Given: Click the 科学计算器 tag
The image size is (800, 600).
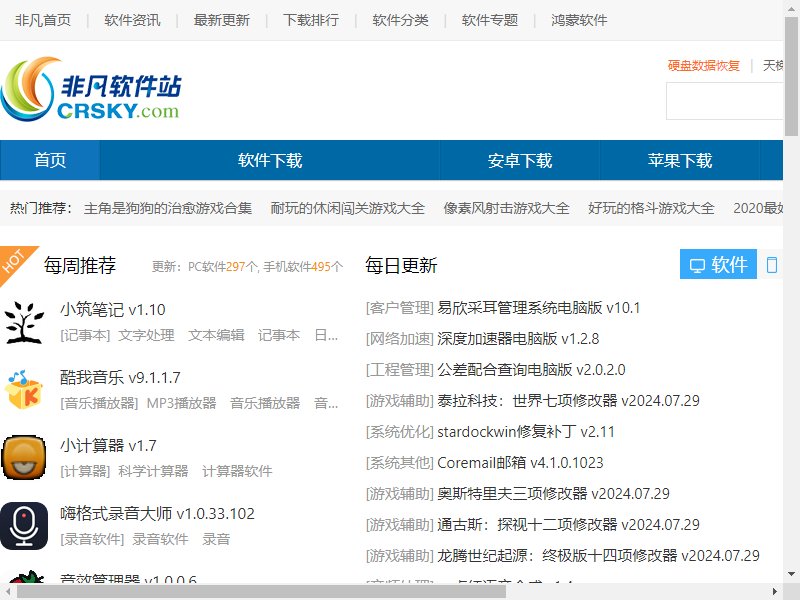Looking at the screenshot, I should pyautogui.click(x=154, y=471).
